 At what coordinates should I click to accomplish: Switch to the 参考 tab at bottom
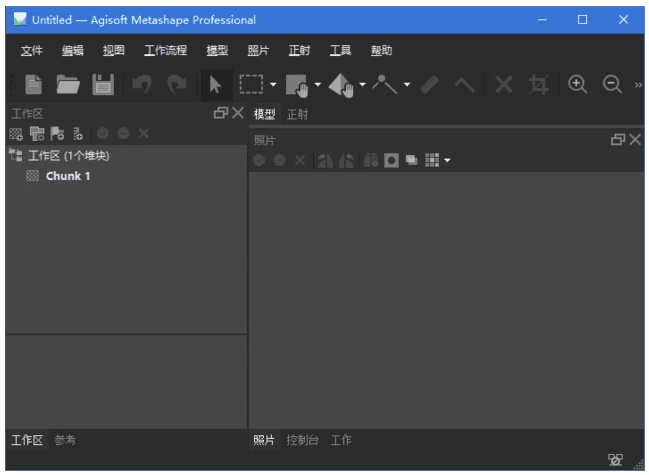tap(65, 440)
